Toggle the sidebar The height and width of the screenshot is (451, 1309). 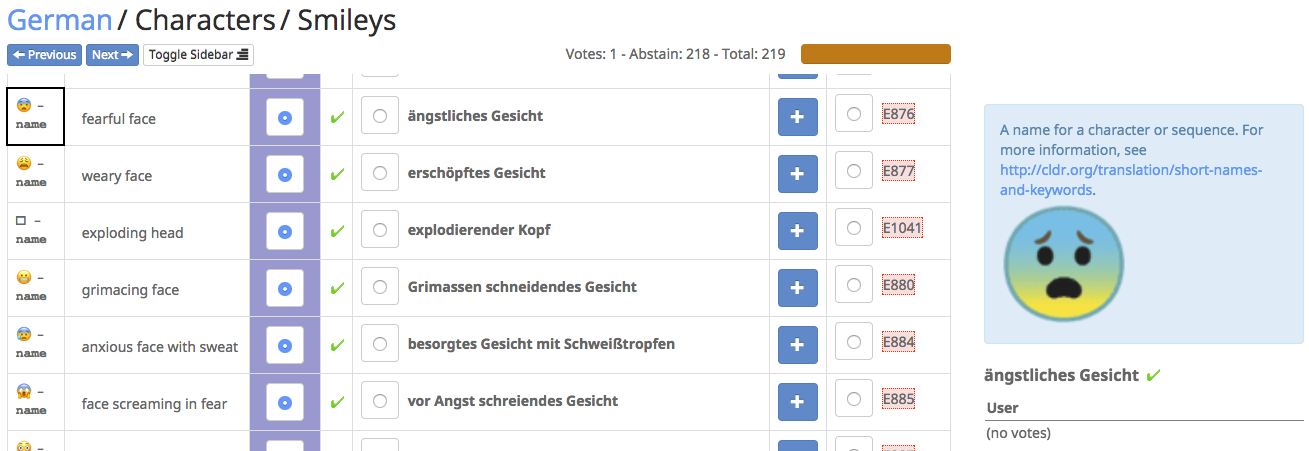click(200, 55)
